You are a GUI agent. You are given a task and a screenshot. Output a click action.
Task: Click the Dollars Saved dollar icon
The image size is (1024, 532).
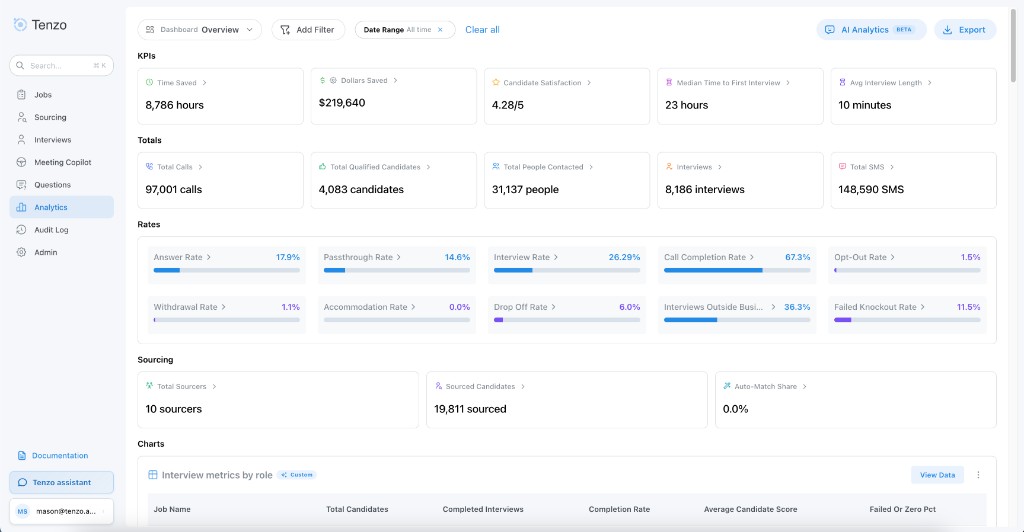[322, 80]
